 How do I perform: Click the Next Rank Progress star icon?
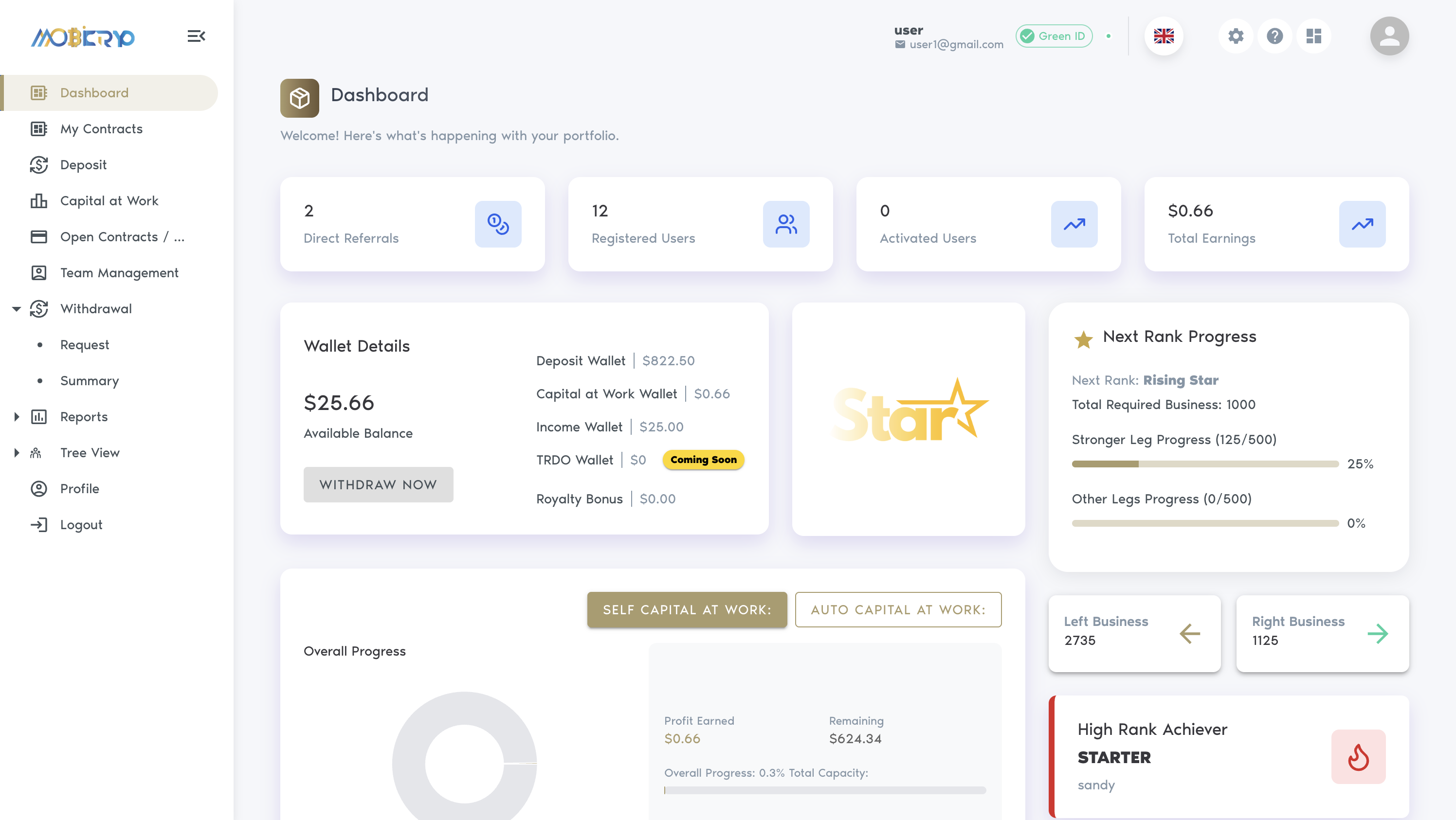click(x=1083, y=339)
